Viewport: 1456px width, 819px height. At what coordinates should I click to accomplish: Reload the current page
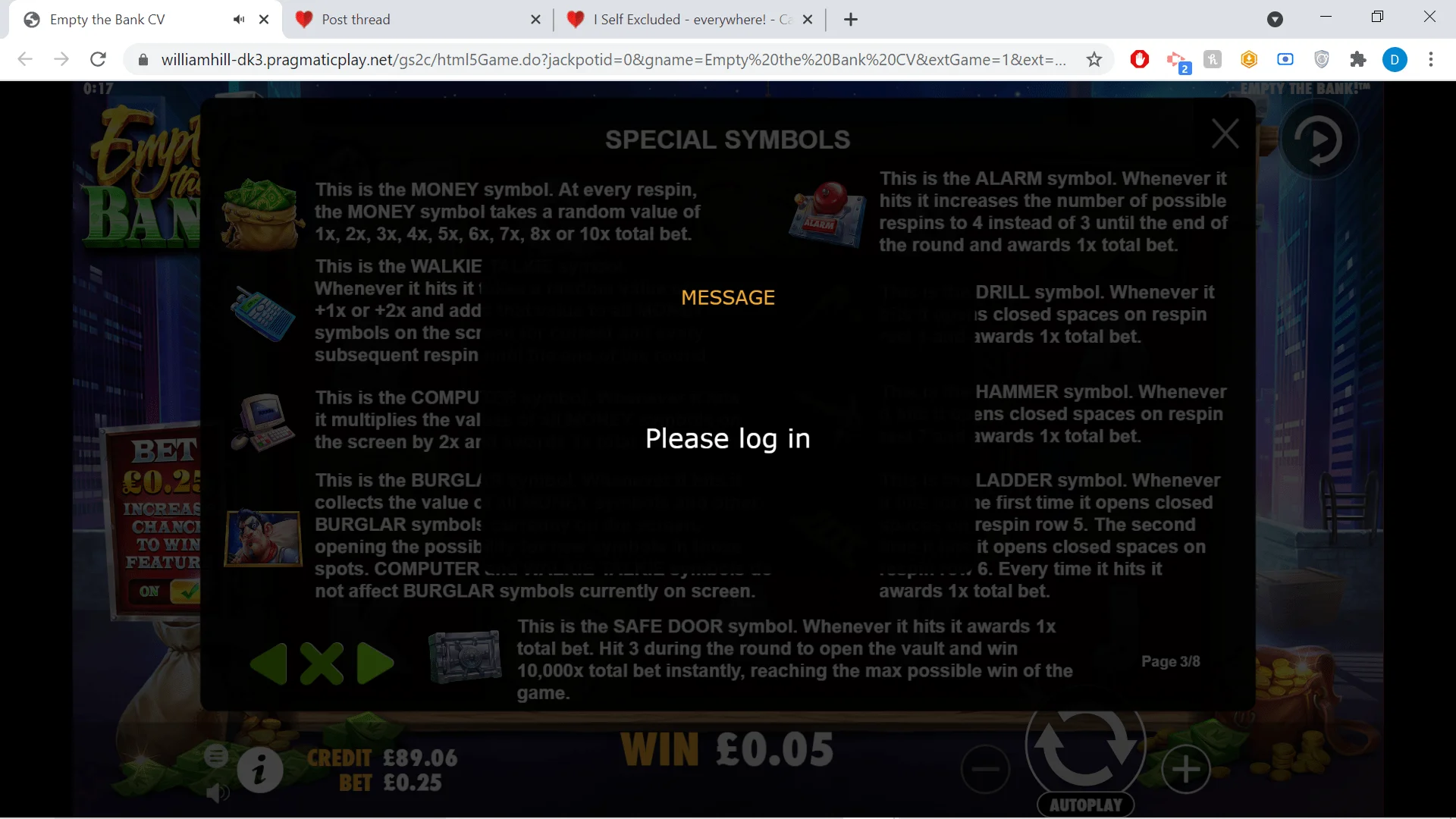point(98,59)
